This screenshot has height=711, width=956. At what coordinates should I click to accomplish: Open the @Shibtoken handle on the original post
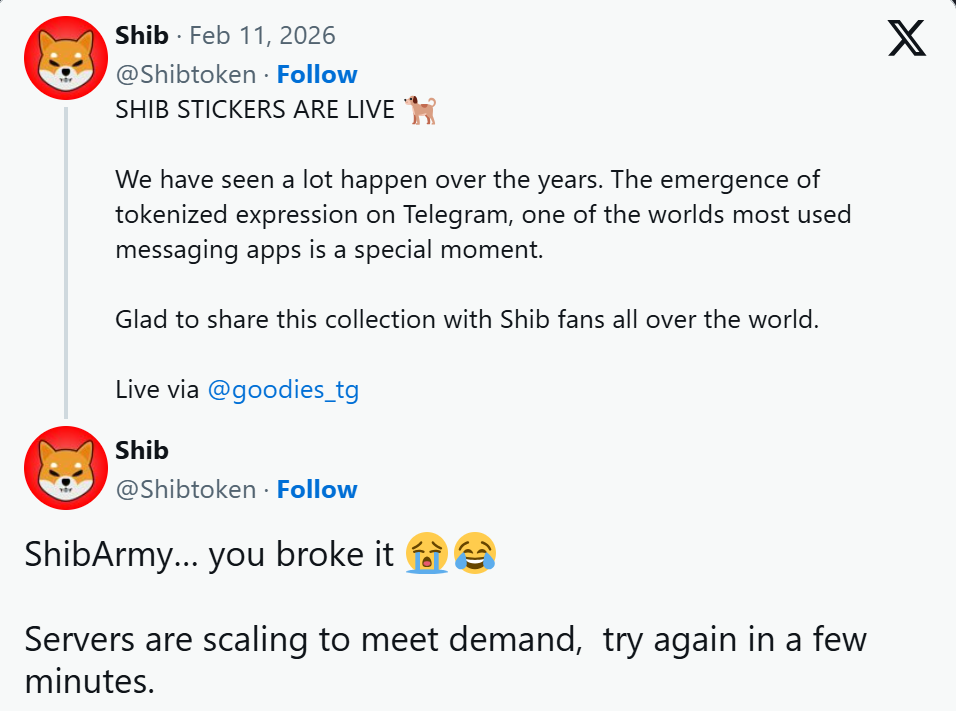point(186,75)
